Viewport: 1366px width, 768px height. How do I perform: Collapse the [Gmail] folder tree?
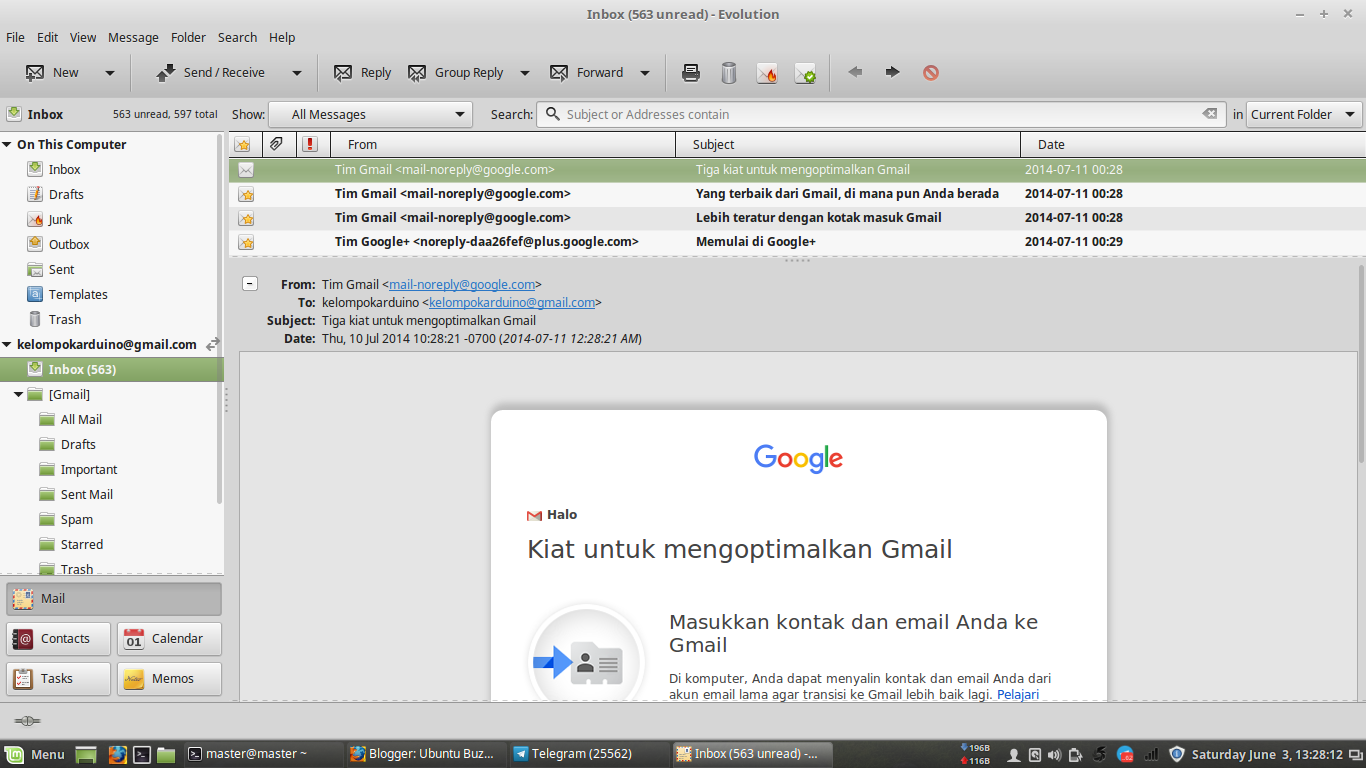[19, 395]
